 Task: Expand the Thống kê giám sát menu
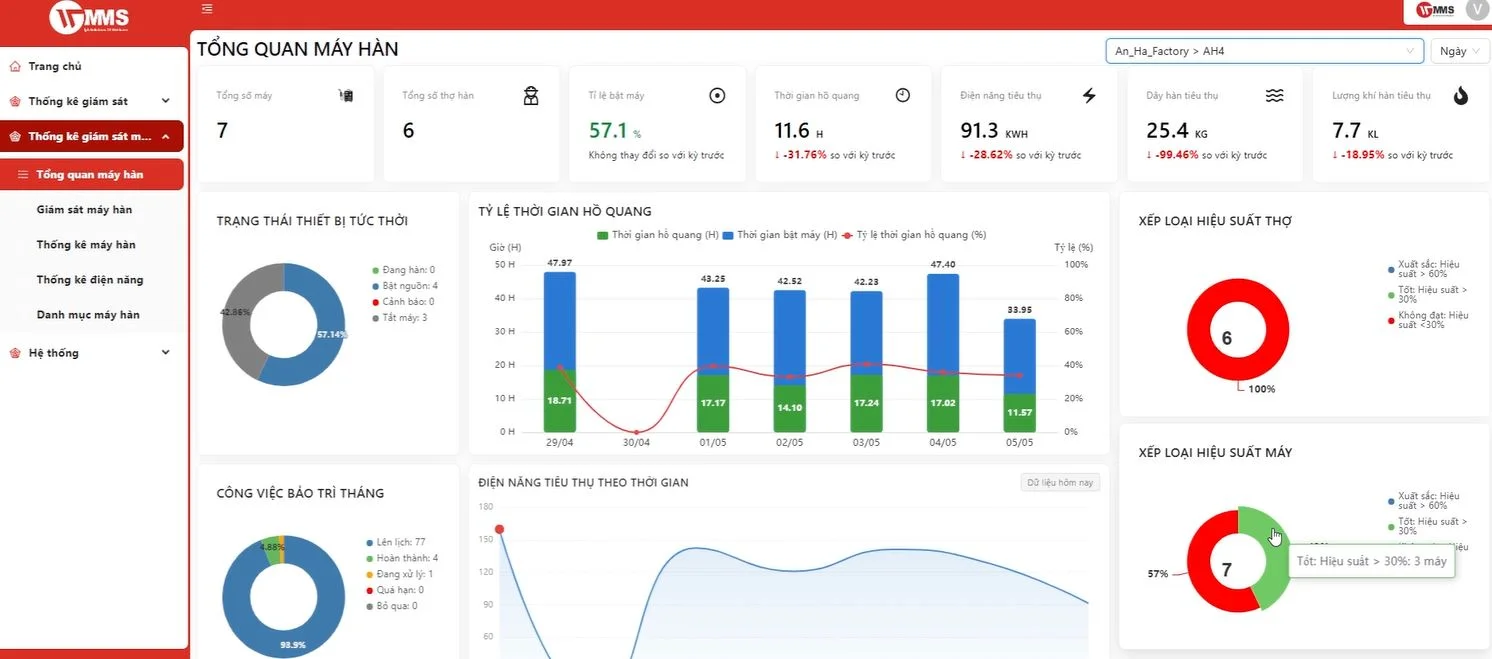92,101
